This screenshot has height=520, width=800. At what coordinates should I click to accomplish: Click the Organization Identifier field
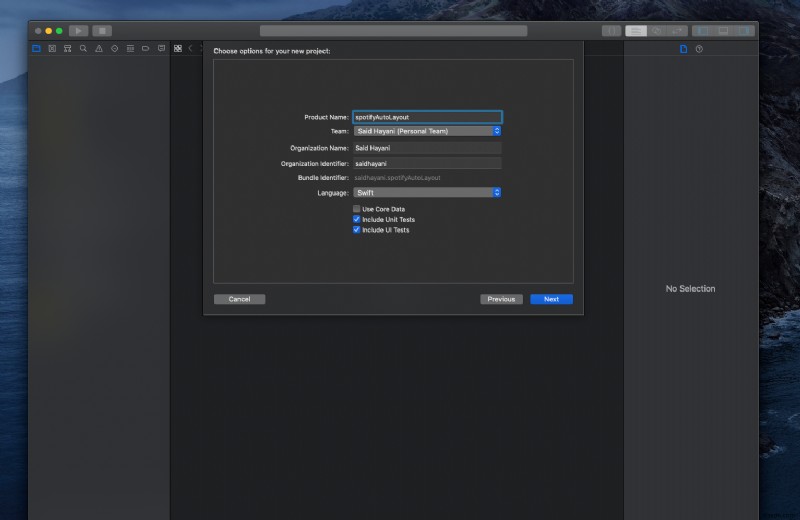[x=427, y=163]
